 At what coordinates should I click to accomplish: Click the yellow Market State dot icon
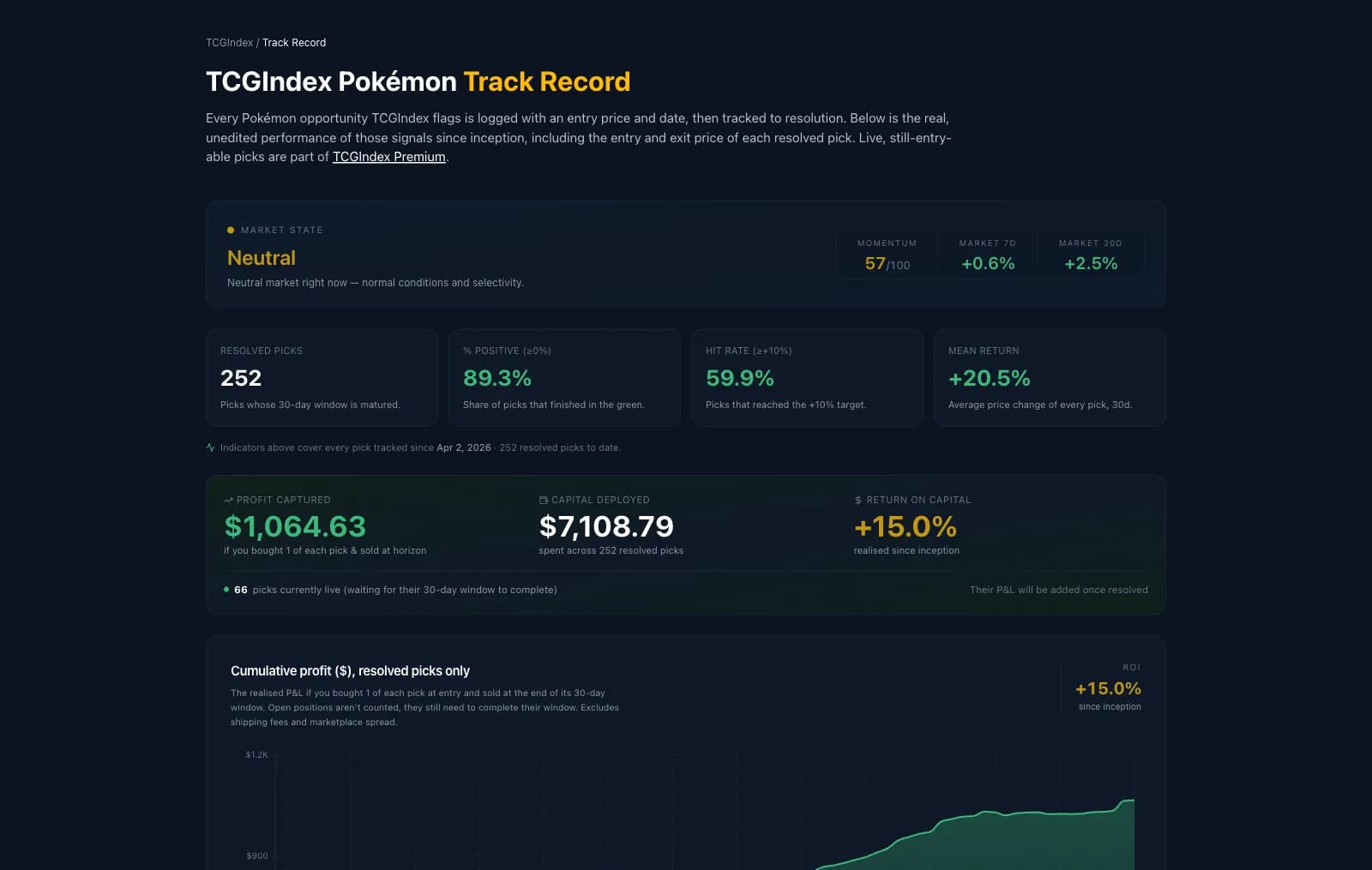[231, 230]
